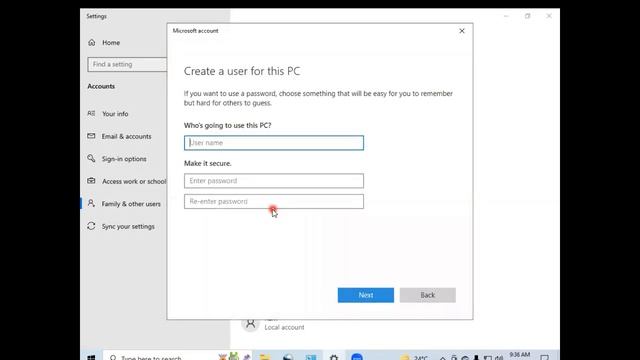Image resolution: width=640 pixels, height=360 pixels.
Task: Open Settings gear in the taskbar
Action: pyautogui.click(x=334, y=357)
